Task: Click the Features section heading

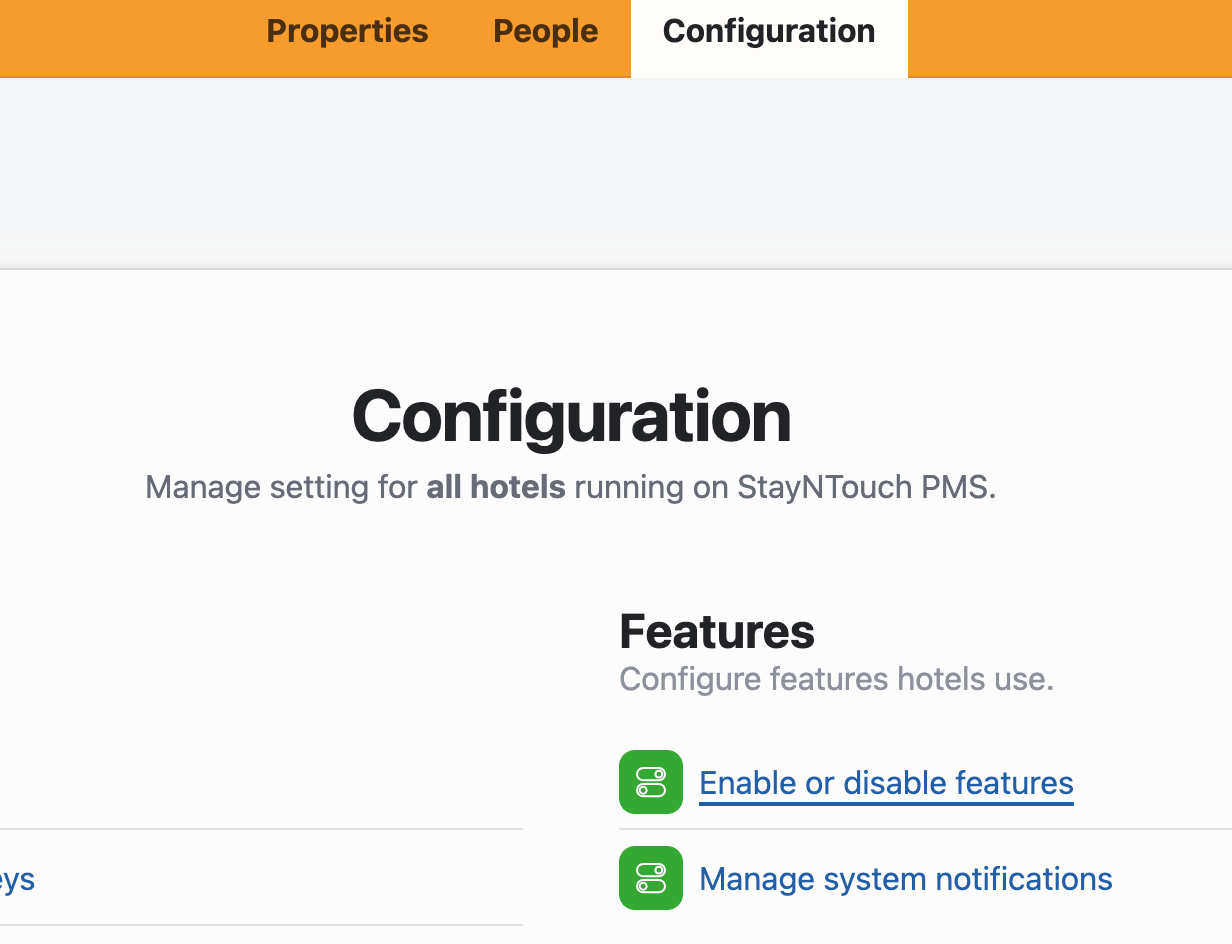Action: pos(717,632)
